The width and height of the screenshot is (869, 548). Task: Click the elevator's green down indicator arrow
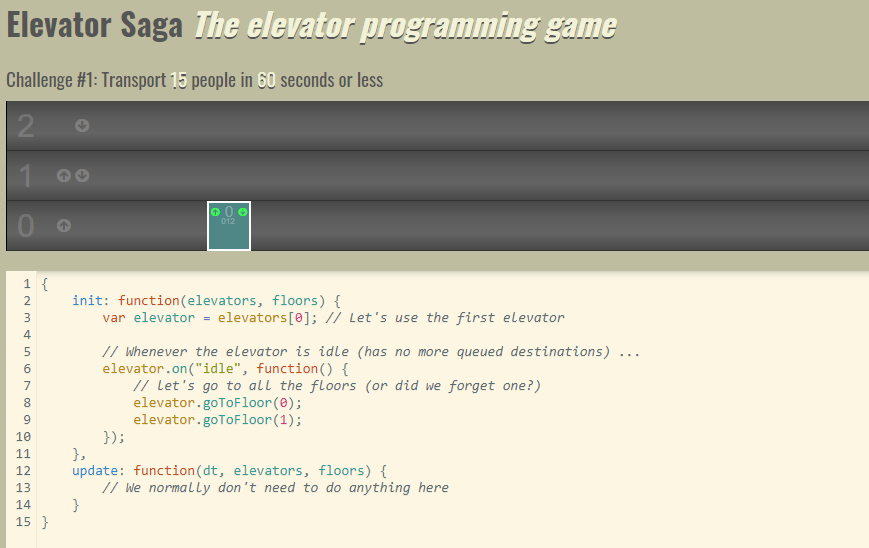click(242, 212)
